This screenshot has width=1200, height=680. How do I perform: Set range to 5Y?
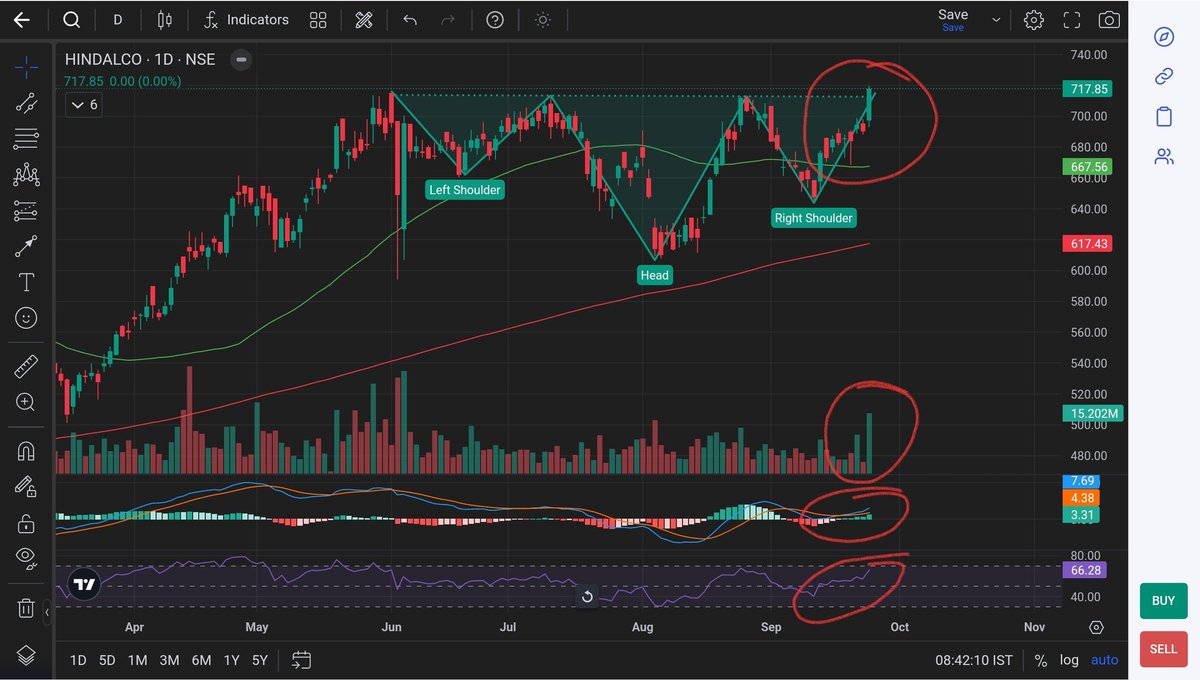260,660
